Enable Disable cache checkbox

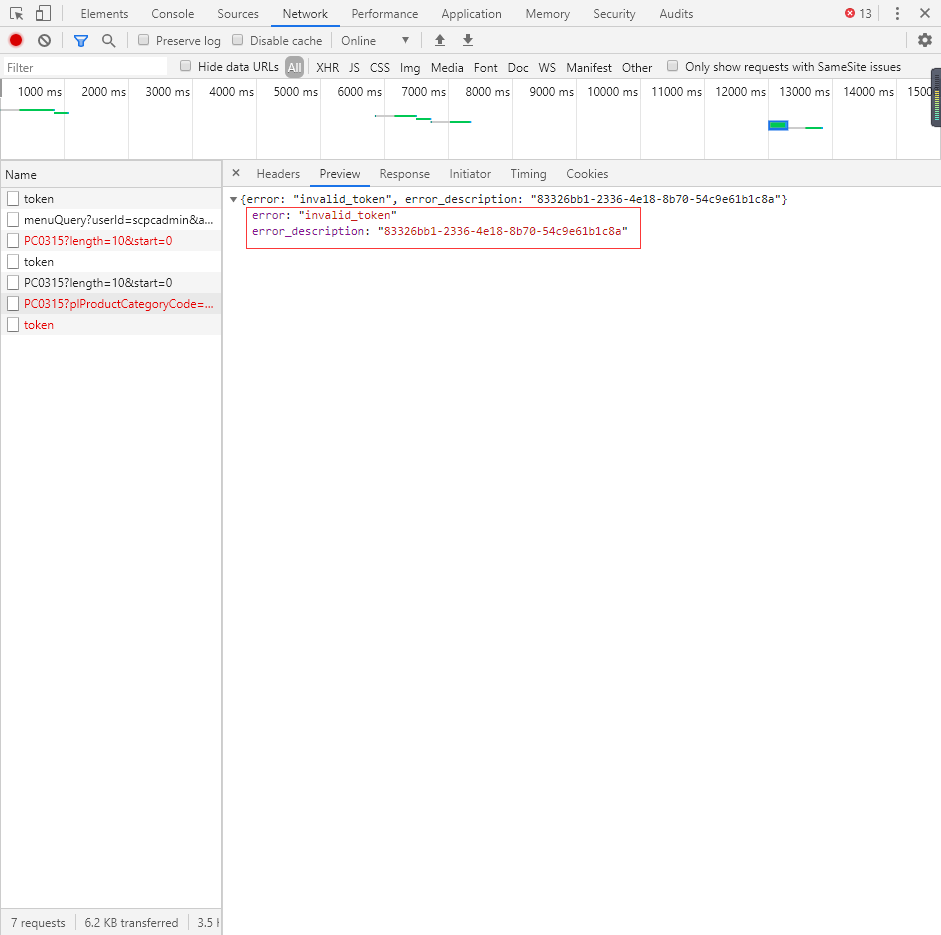[238, 40]
